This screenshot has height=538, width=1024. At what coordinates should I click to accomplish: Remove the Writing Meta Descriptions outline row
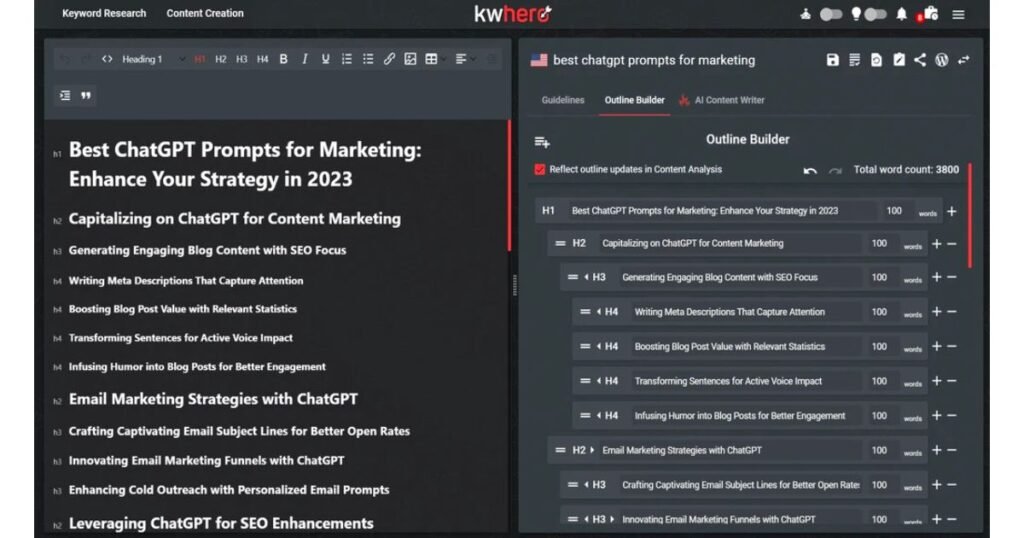coord(952,312)
